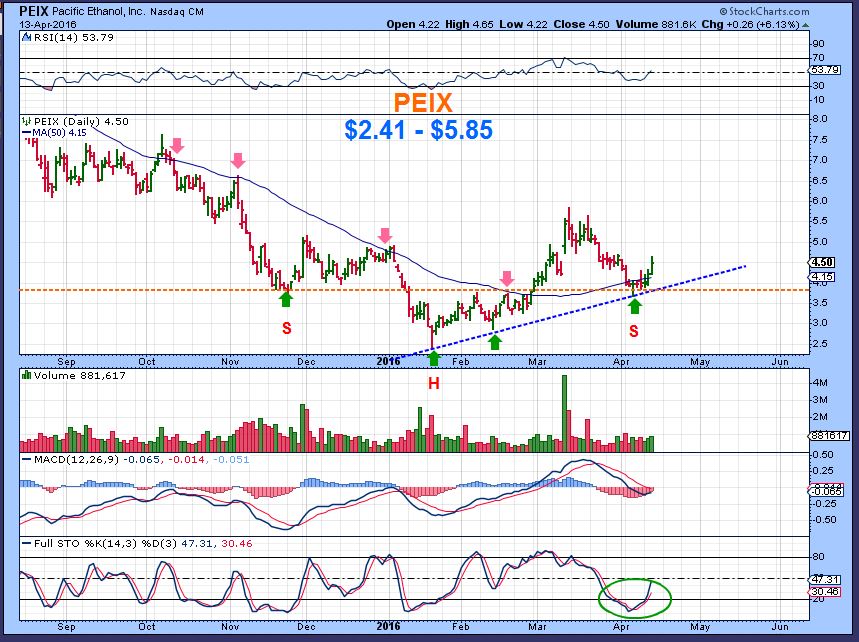
Task: Click the May label under price chart
Action: point(700,362)
